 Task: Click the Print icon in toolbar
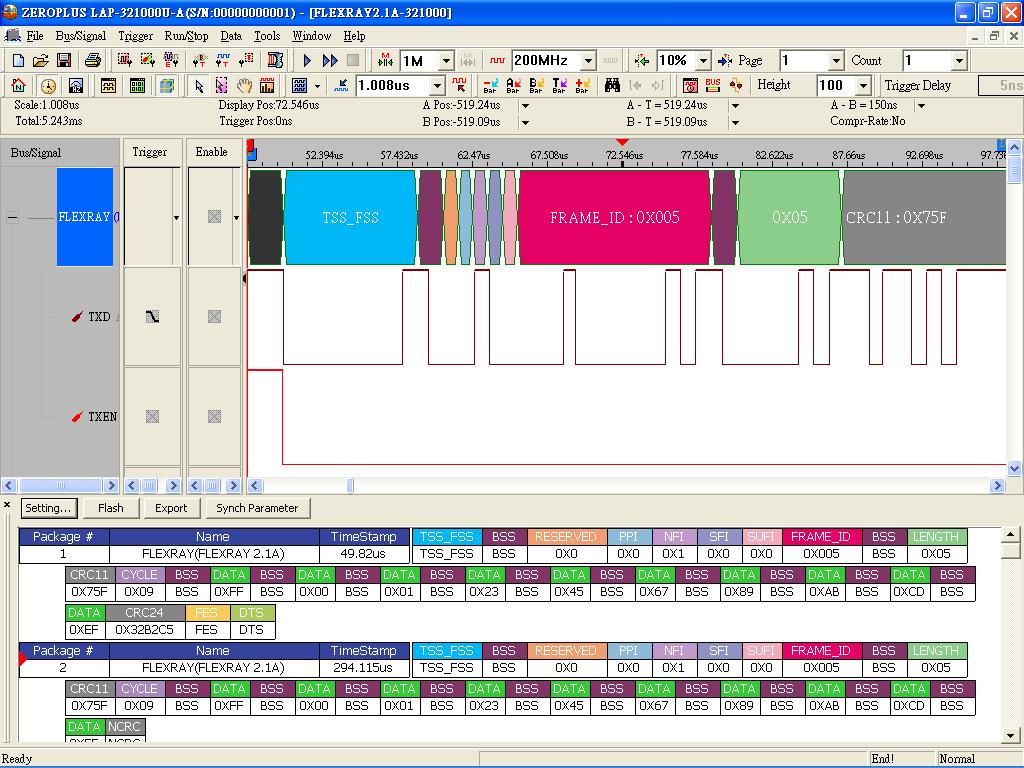point(93,61)
